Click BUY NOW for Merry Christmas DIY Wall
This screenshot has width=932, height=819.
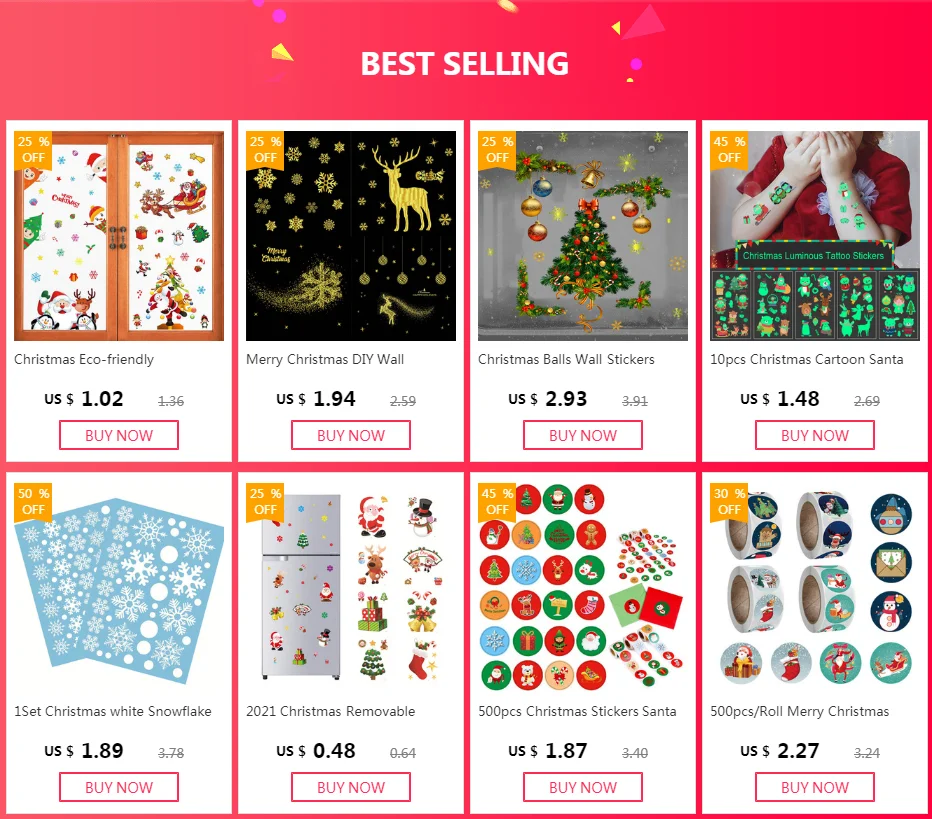351,435
